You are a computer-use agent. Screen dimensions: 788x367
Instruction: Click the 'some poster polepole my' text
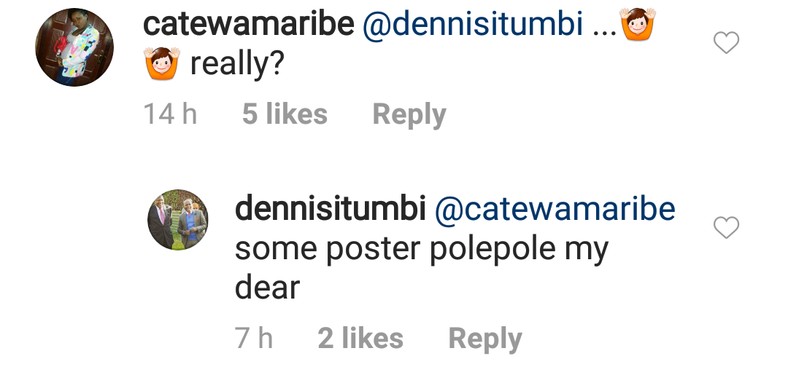422,250
